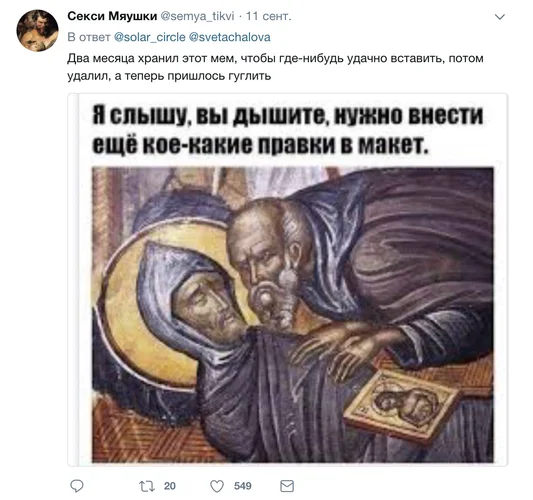Image resolution: width=533 pixels, height=500 pixels.
Task: Open tweet permalink via 11 сент. date
Action: (x=269, y=16)
